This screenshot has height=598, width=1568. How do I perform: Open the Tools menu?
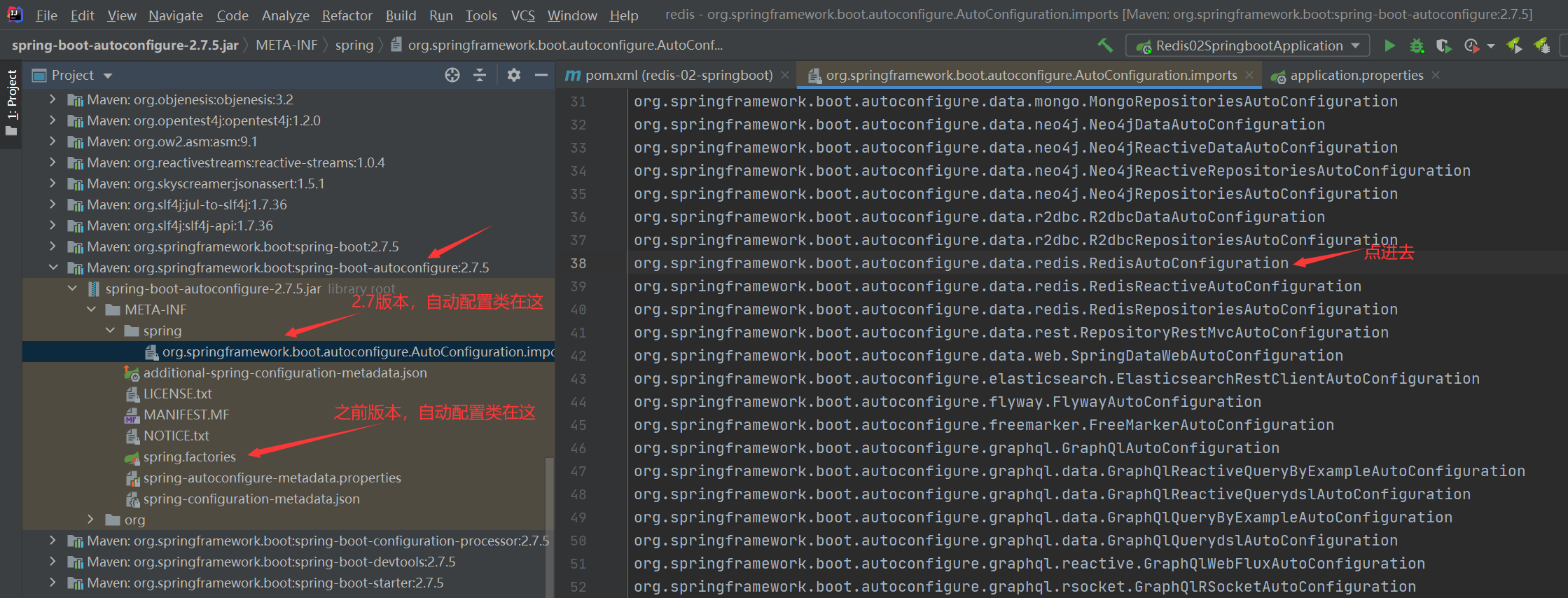481,15
